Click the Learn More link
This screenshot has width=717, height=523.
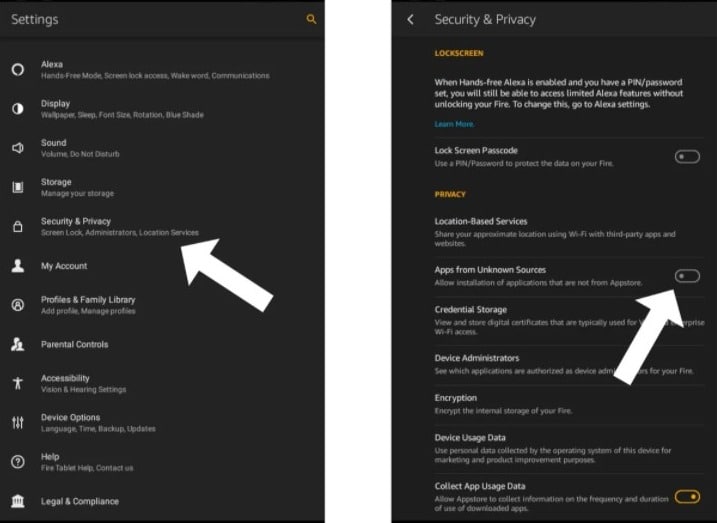454,124
